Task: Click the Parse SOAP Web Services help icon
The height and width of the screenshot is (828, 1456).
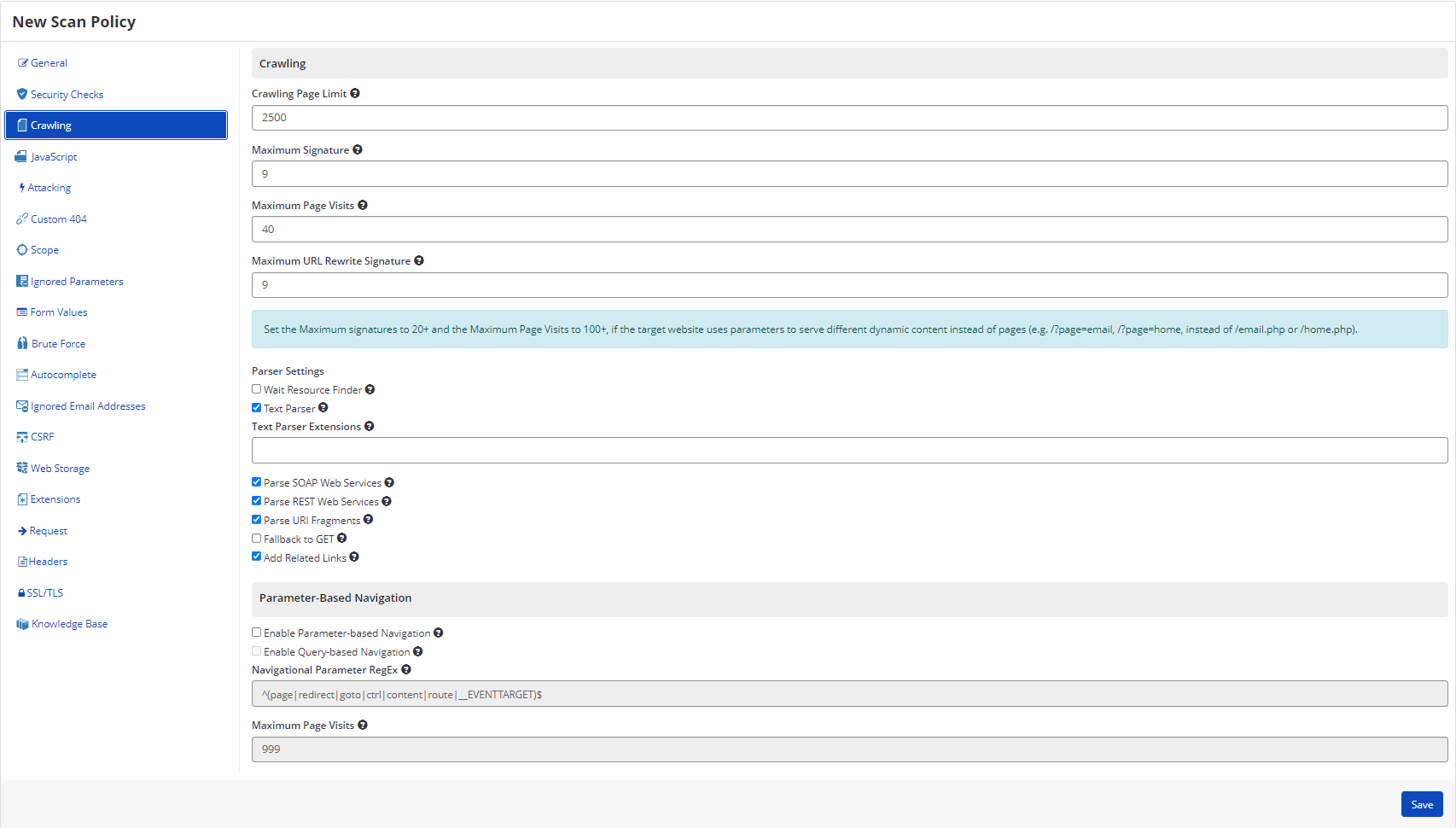Action: 389,481
